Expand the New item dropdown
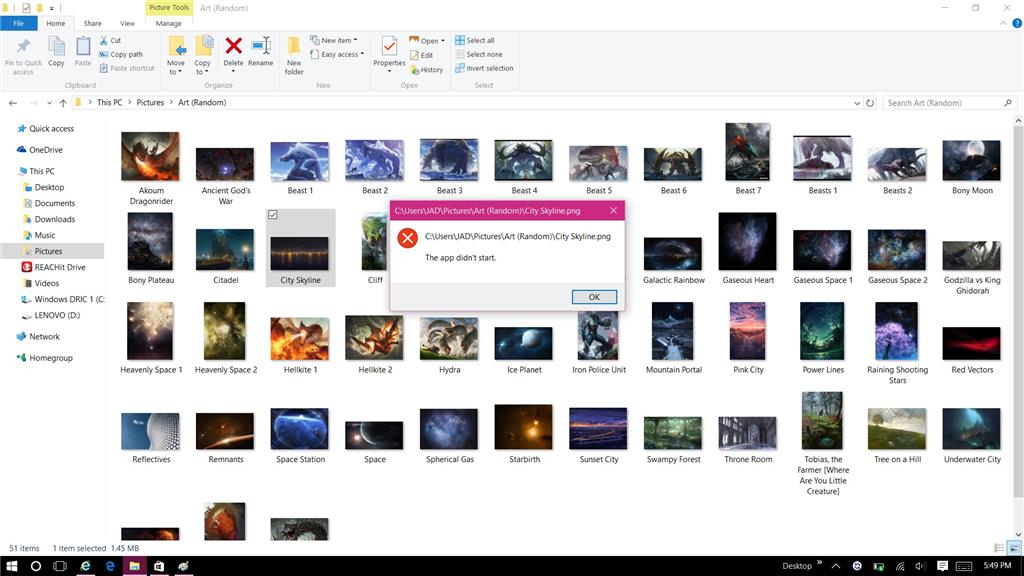 (x=334, y=40)
